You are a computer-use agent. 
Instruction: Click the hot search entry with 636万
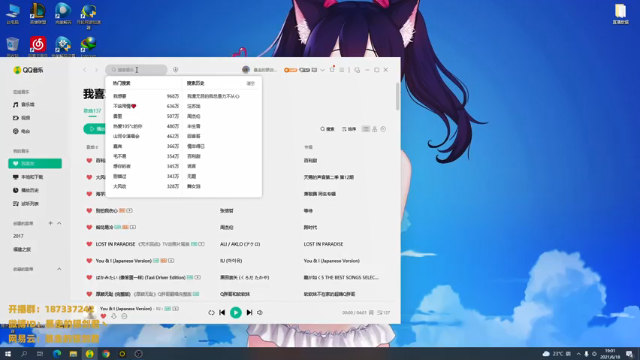coord(146,106)
